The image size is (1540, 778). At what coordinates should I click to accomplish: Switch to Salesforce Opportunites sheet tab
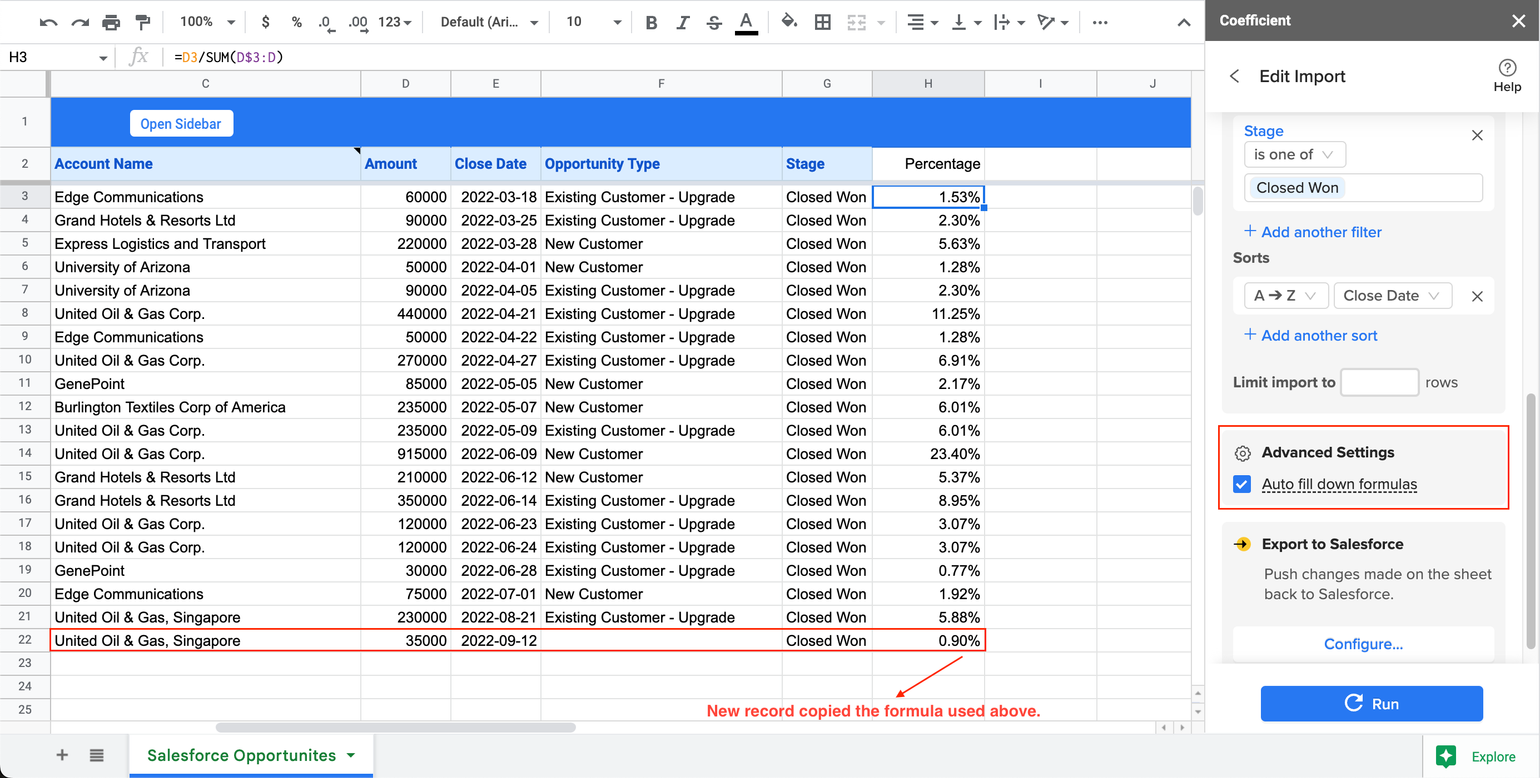pyautogui.click(x=241, y=756)
